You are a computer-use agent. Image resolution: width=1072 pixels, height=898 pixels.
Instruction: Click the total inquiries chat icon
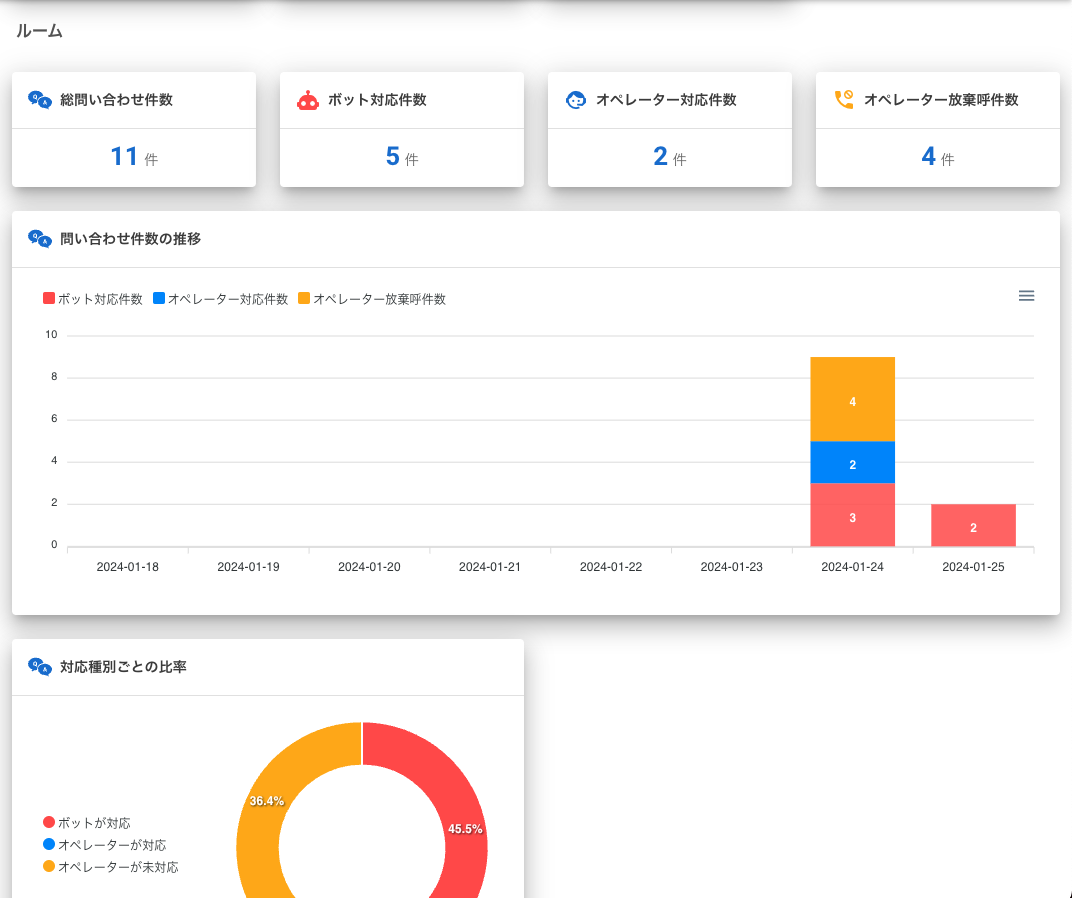40,100
